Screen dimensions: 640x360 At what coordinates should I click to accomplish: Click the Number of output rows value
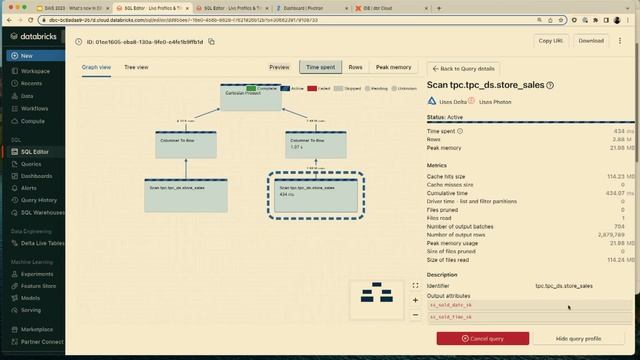tap(611, 235)
